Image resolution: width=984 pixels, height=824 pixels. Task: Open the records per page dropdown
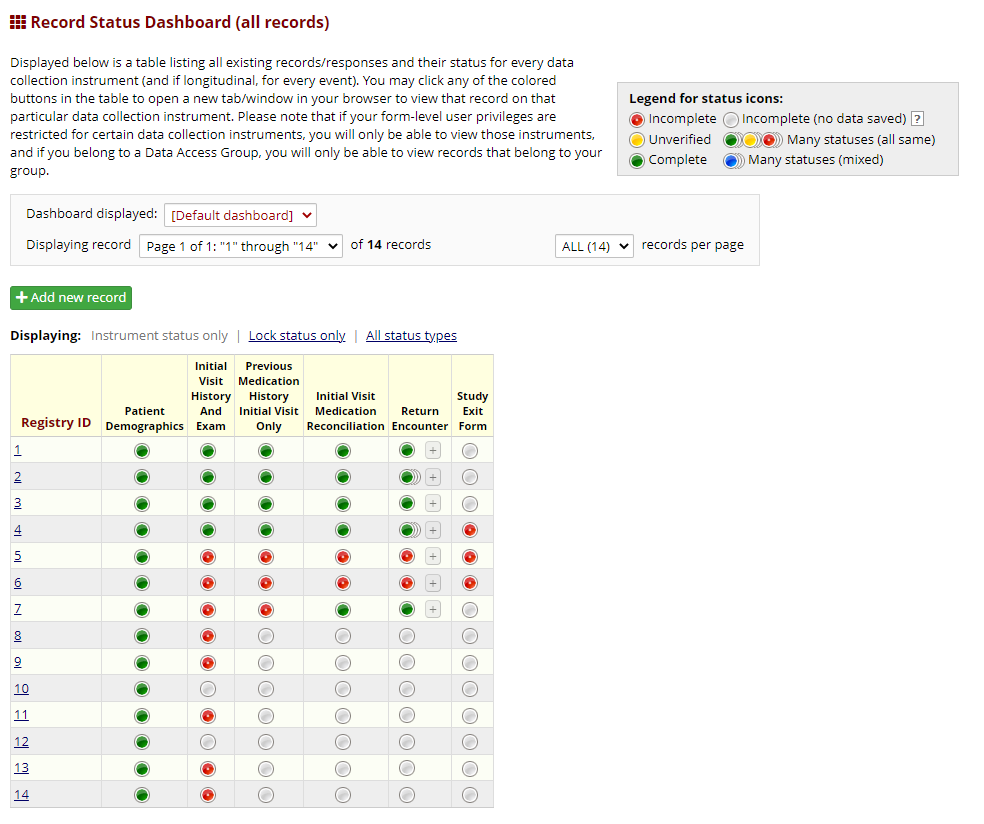click(594, 246)
